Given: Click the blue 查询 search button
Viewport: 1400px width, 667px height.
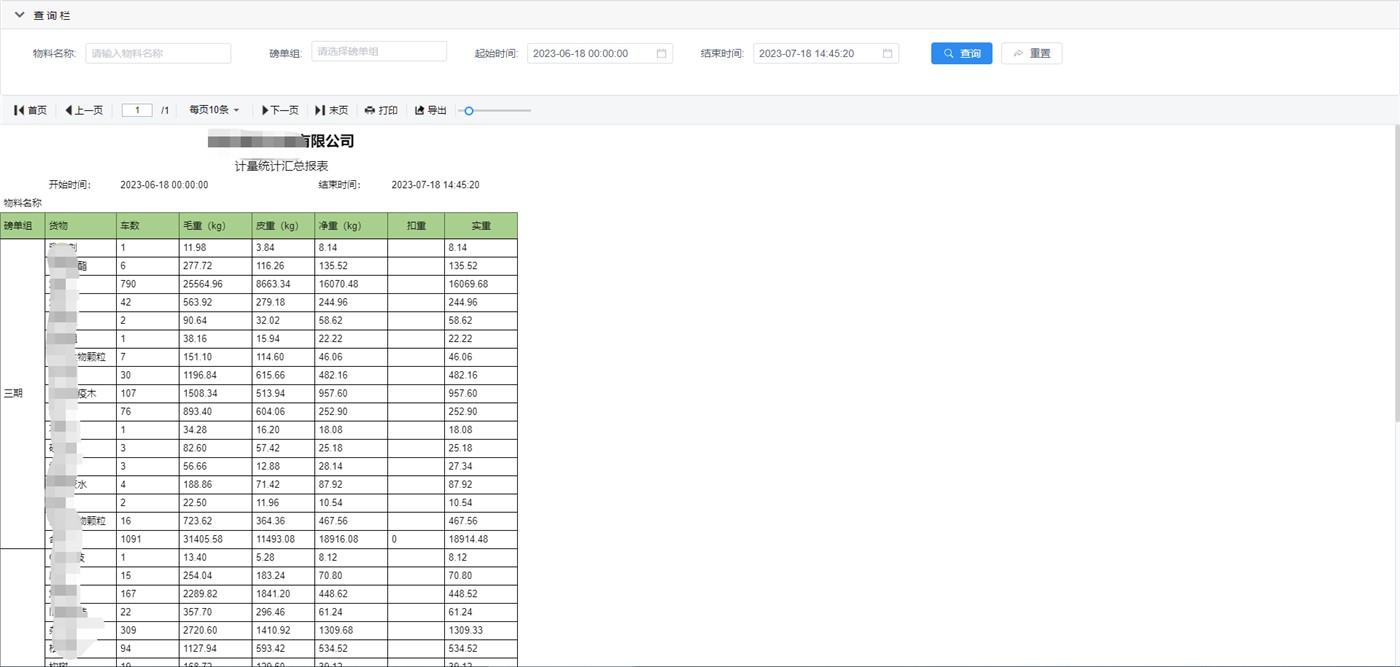Looking at the screenshot, I should (961, 54).
